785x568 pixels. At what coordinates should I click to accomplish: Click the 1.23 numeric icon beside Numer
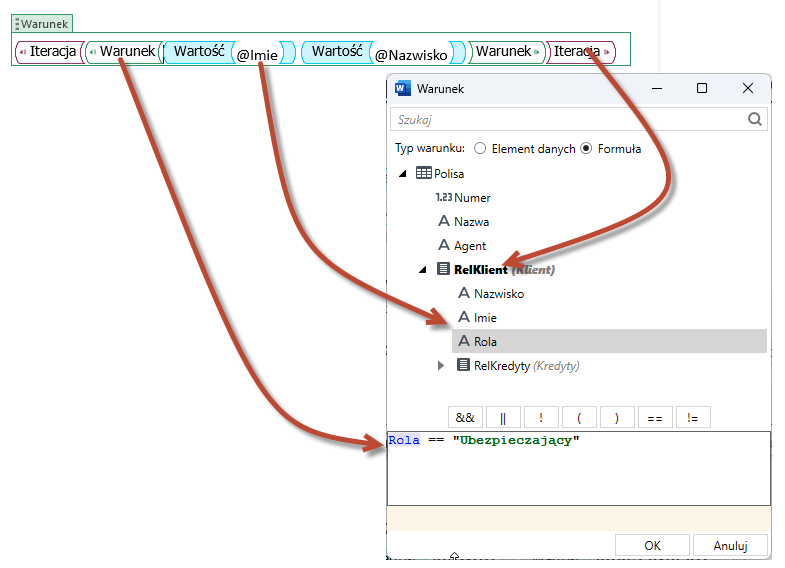click(444, 197)
